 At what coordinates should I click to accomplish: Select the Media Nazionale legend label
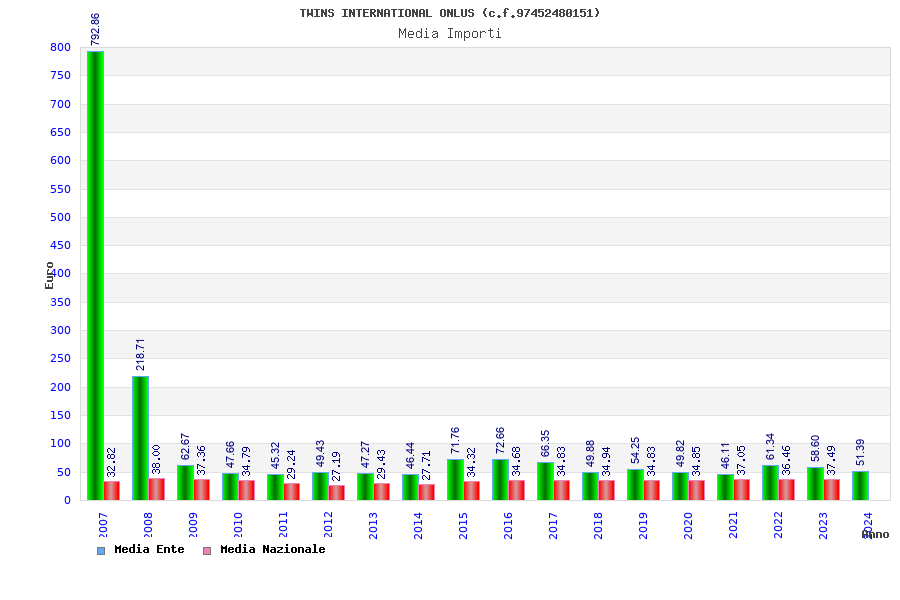(x=273, y=549)
